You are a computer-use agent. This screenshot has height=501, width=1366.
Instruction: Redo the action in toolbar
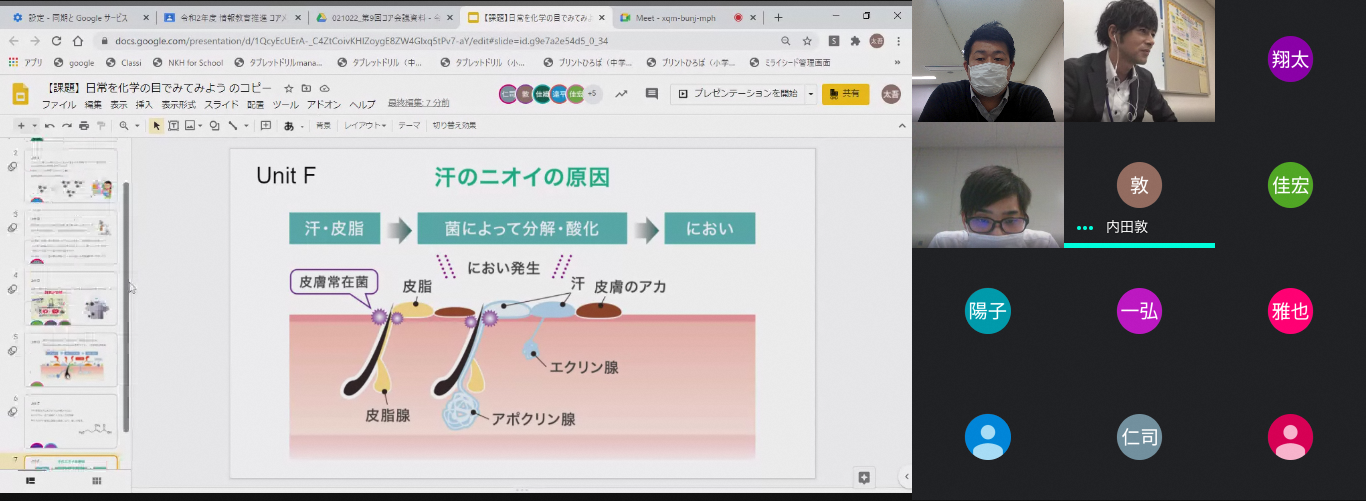tap(67, 126)
